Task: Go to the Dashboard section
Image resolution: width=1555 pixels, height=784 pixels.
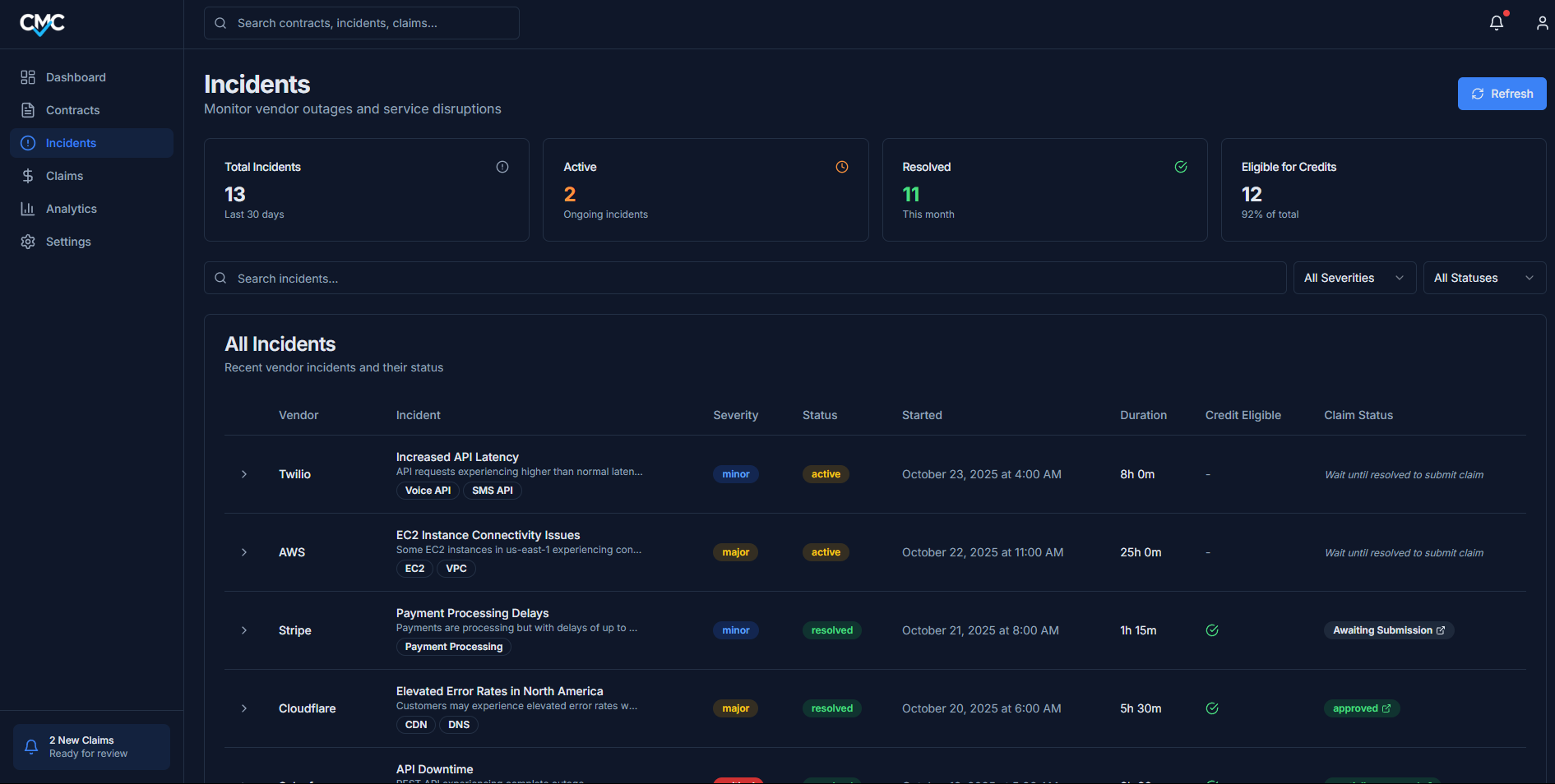Action: tap(76, 76)
